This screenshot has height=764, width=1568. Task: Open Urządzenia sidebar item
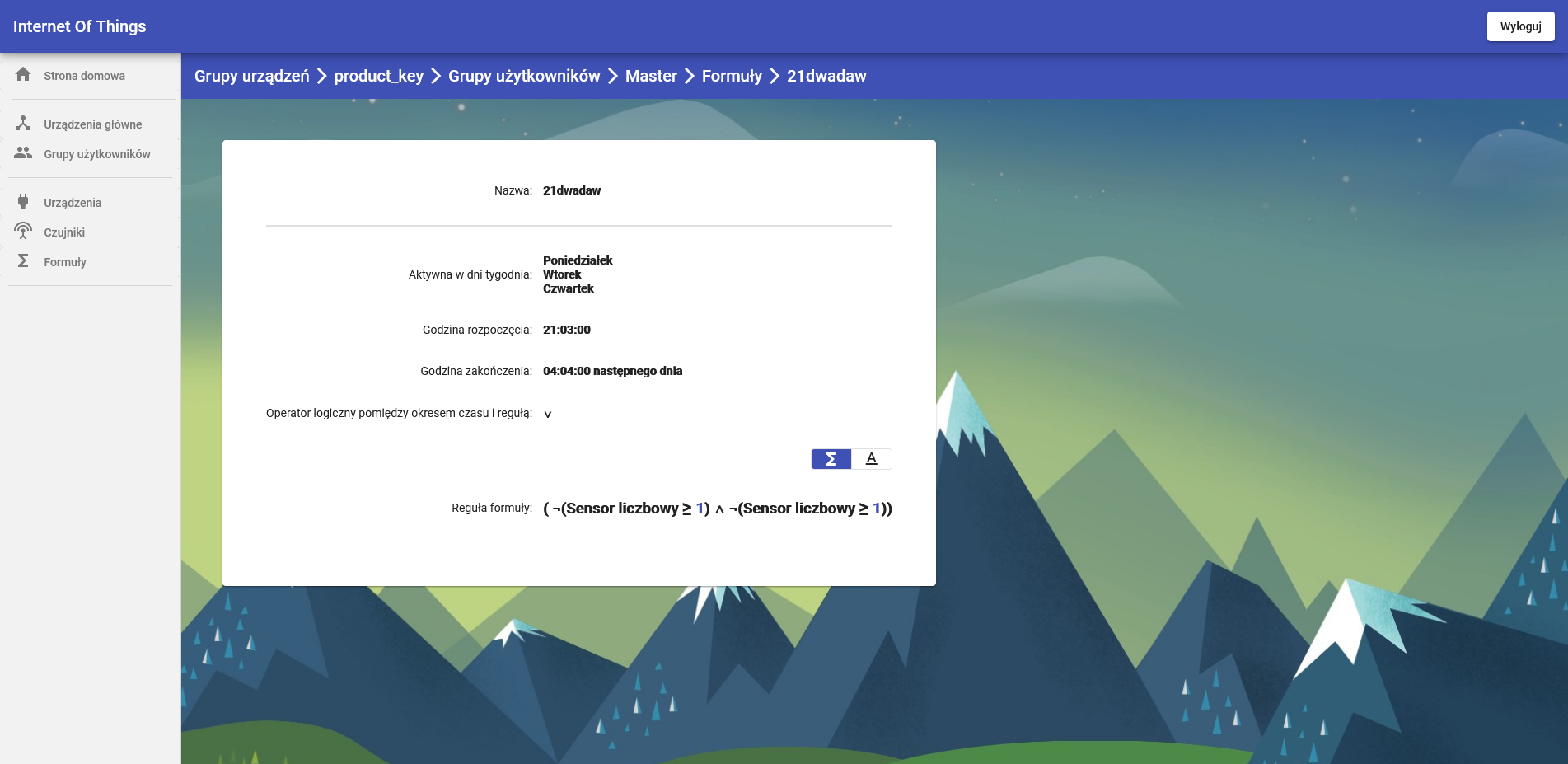click(91, 203)
